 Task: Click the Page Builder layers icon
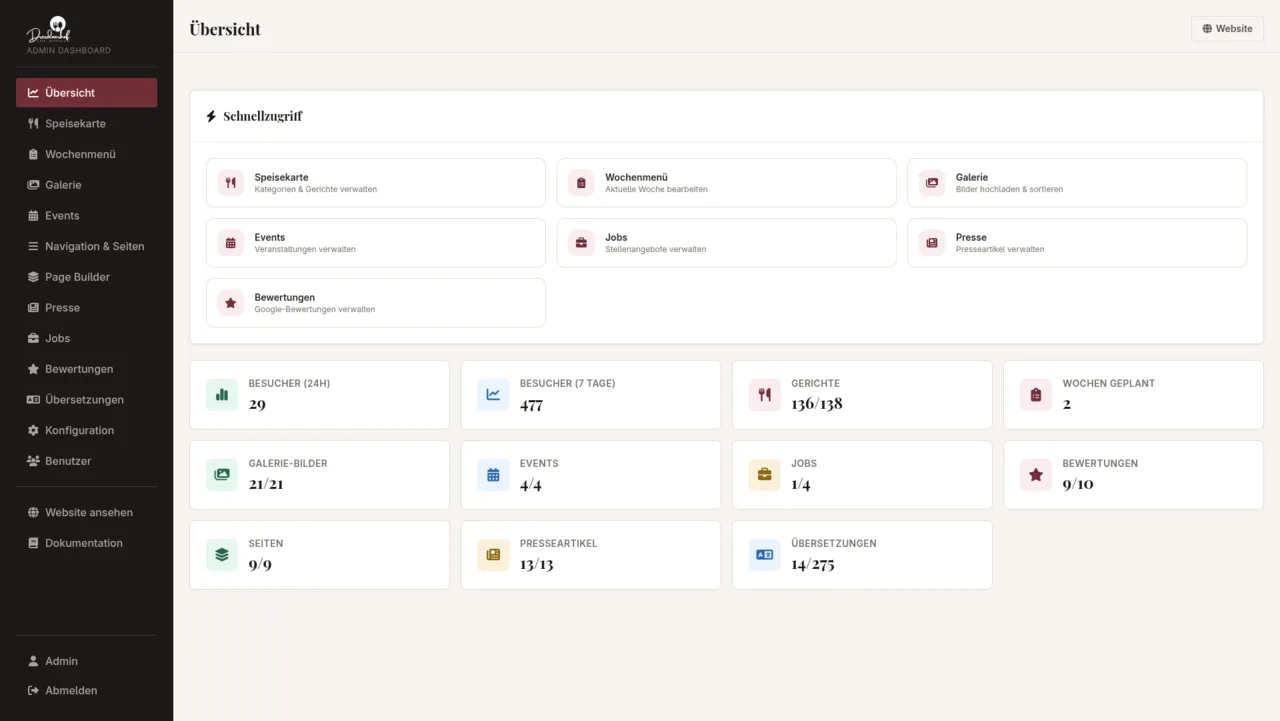[33, 277]
